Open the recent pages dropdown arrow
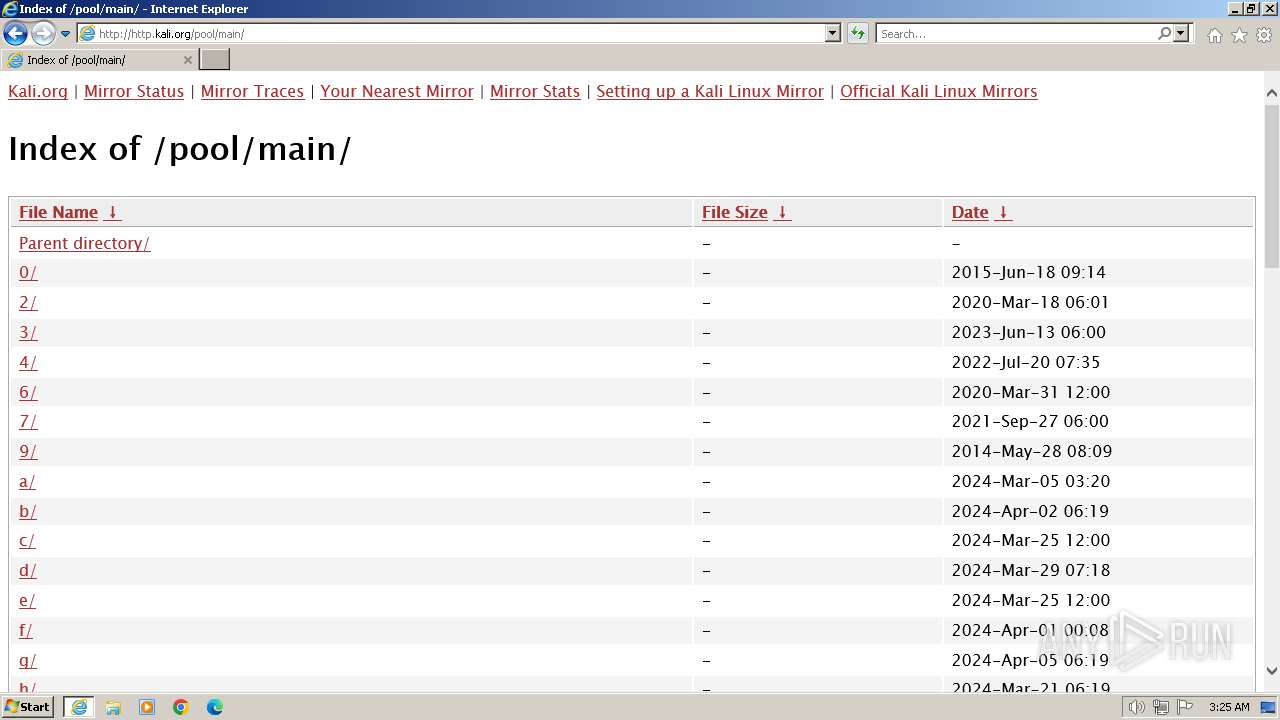Viewport: 1280px width, 720px height. click(x=65, y=34)
